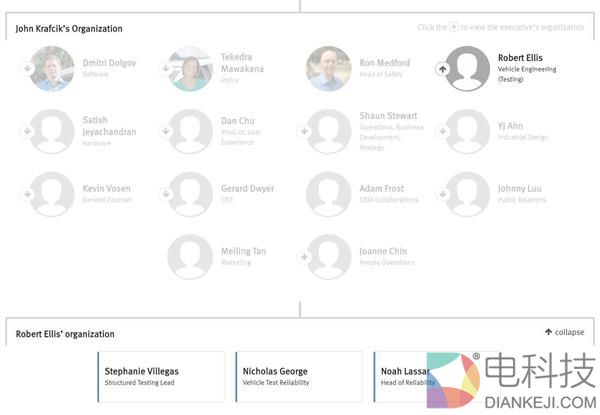Expand Dmitri Dolgov's organization arrow
The height and width of the screenshot is (415, 600).
[x=27, y=70]
